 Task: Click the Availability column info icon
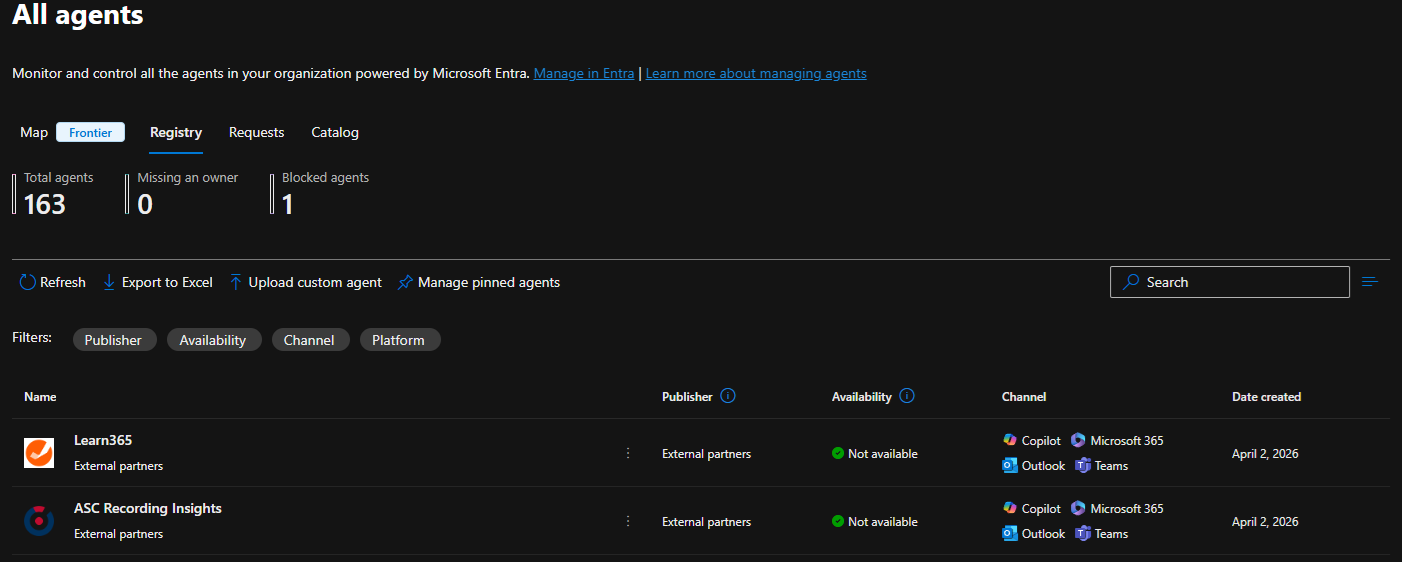pos(907,396)
